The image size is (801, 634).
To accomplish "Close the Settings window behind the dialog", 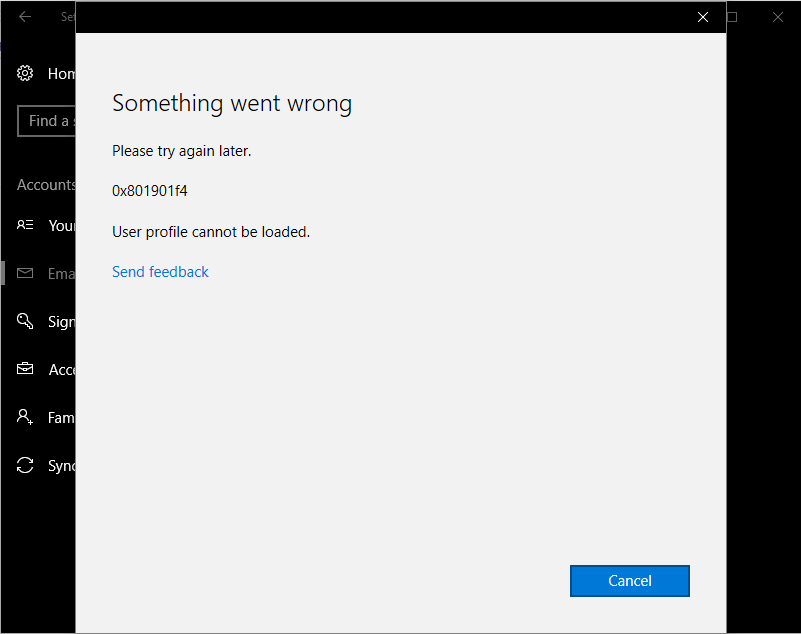I will (778, 17).
